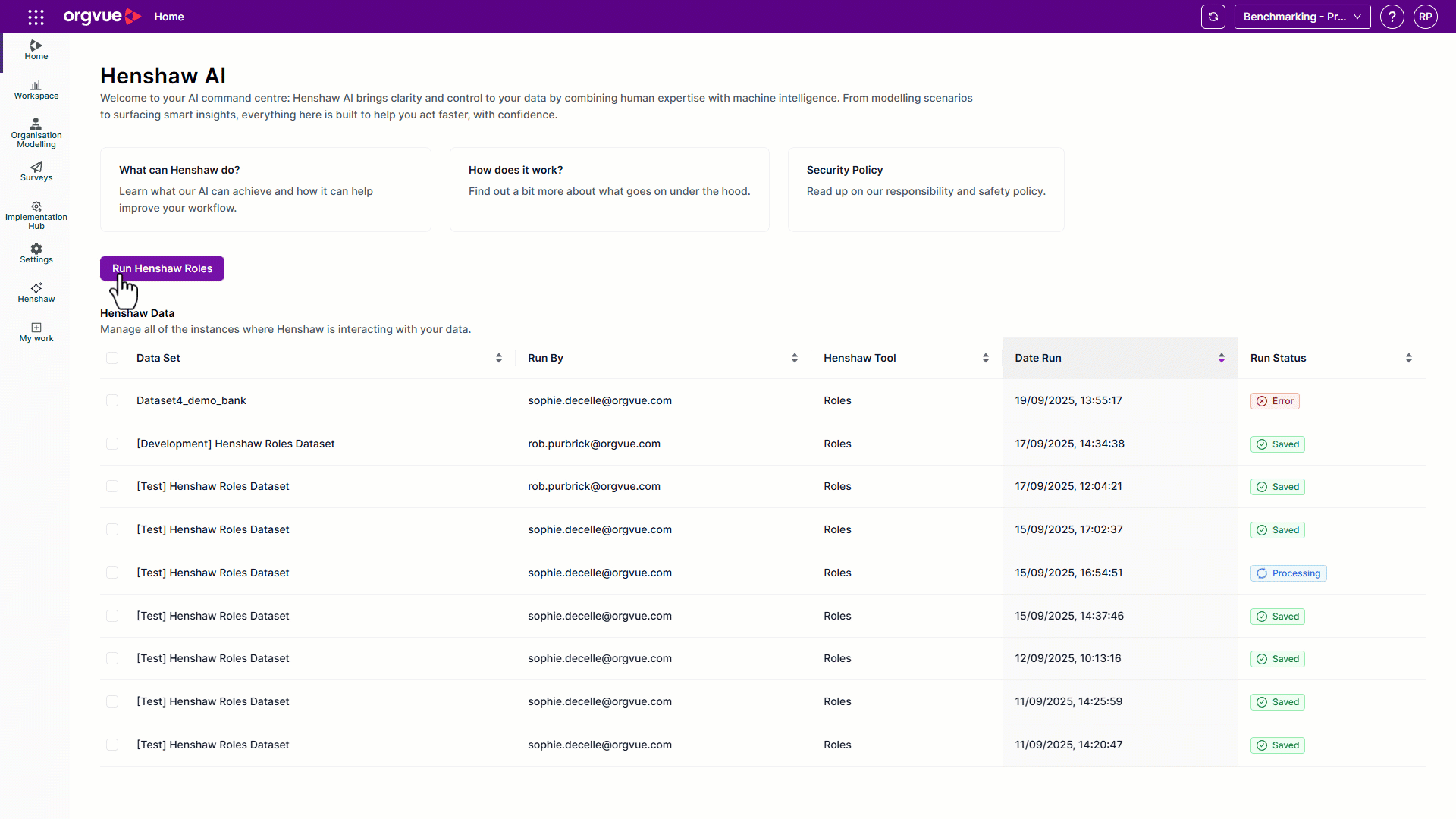Sort table by Run By column arrows
Image resolution: width=1456 pixels, height=819 pixels.
(795, 358)
